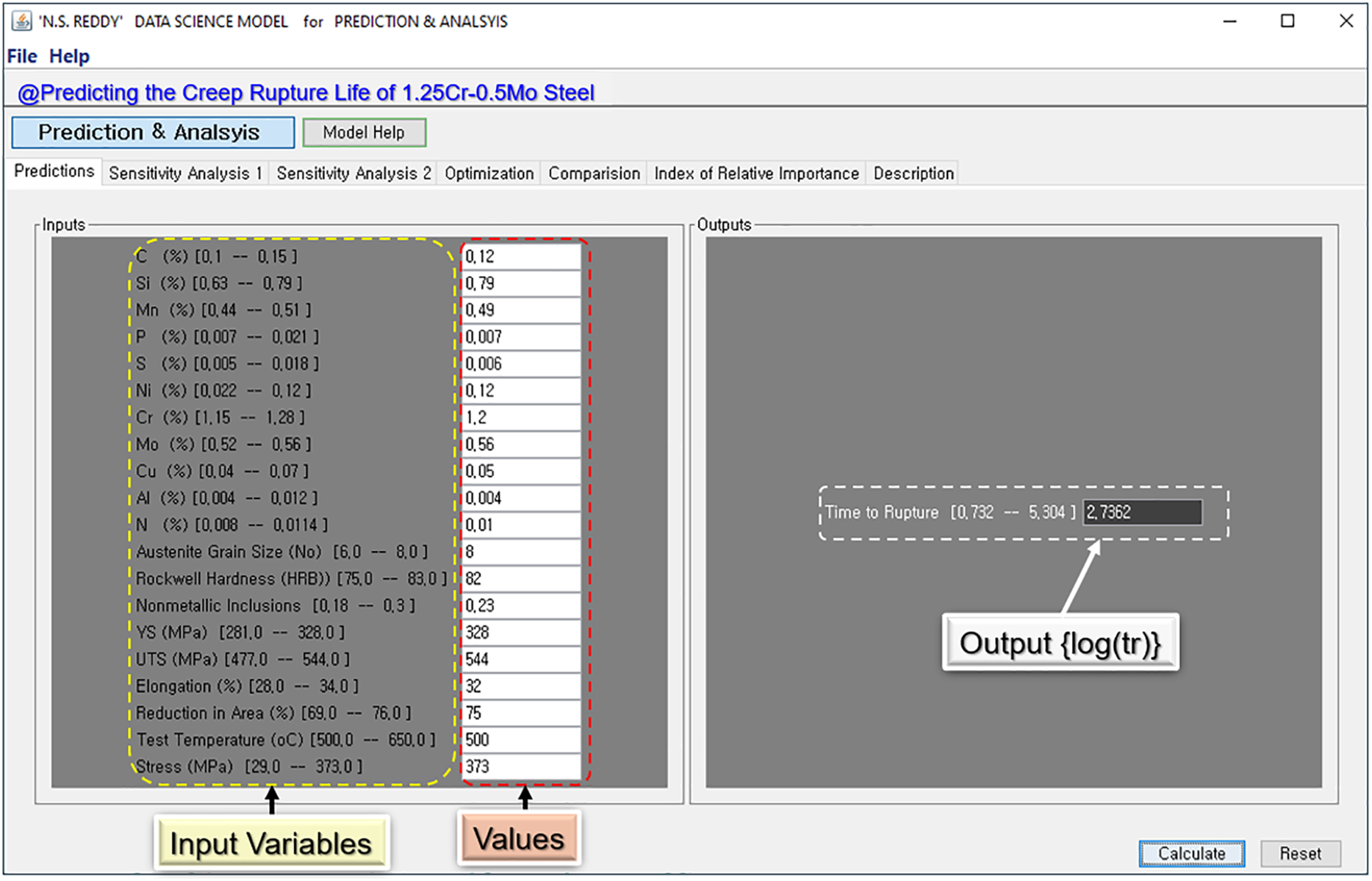The image size is (1372, 881).
Task: Open Index of Relative Importance tab
Action: (756, 173)
